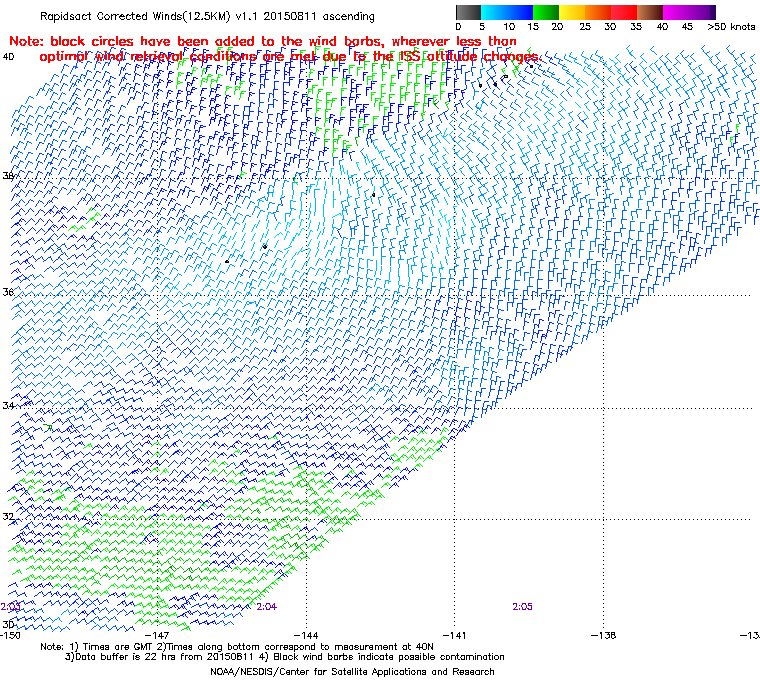Click the longitude label -147
760x688 pixels.
[x=157, y=635]
